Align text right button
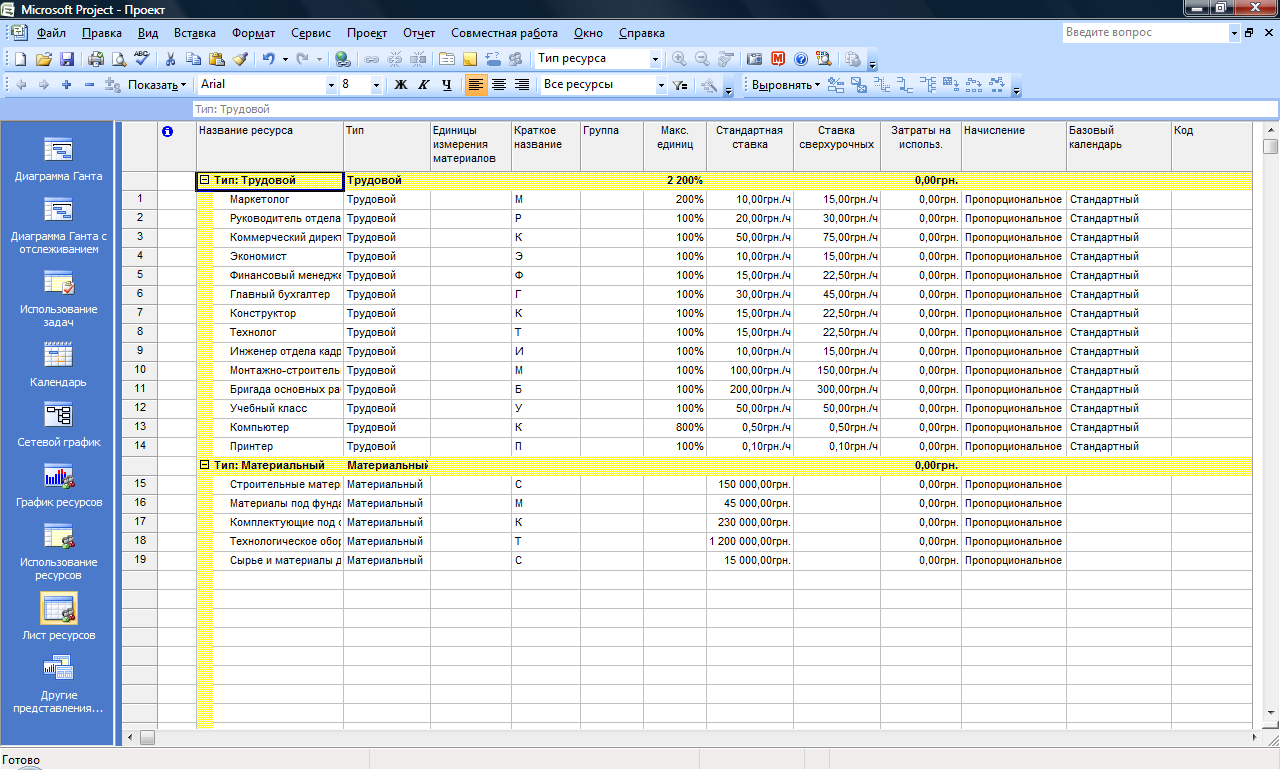The height and width of the screenshot is (770, 1280). (x=522, y=85)
